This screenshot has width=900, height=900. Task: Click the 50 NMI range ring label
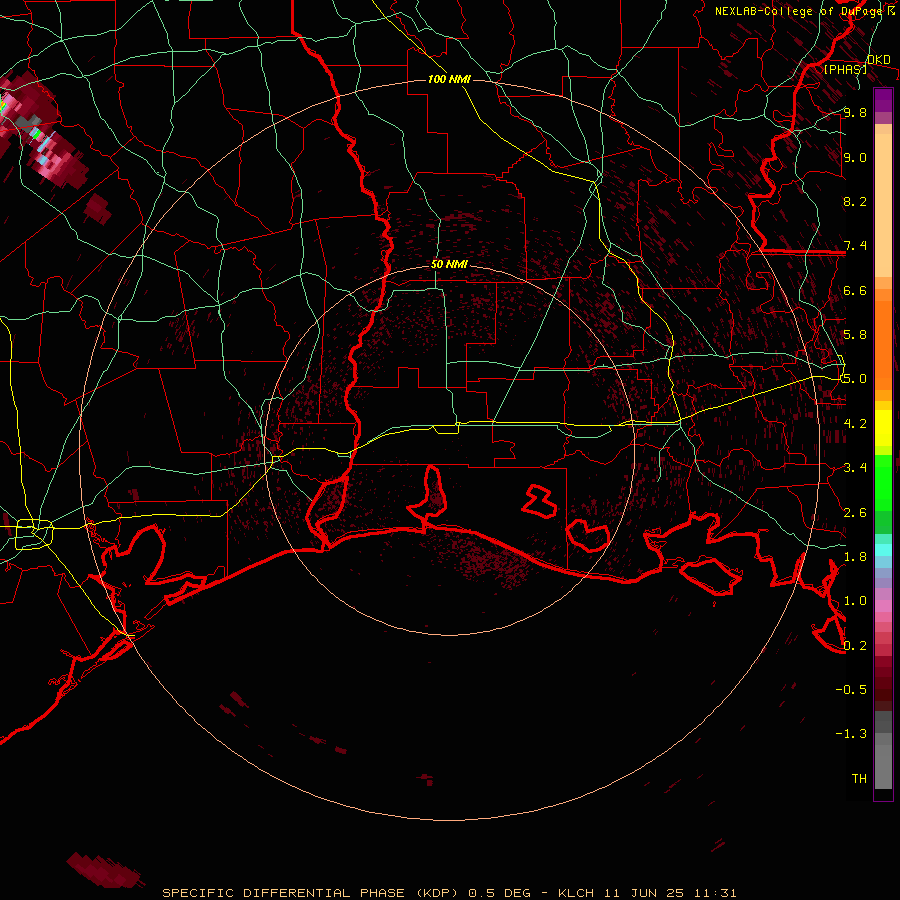point(449,264)
